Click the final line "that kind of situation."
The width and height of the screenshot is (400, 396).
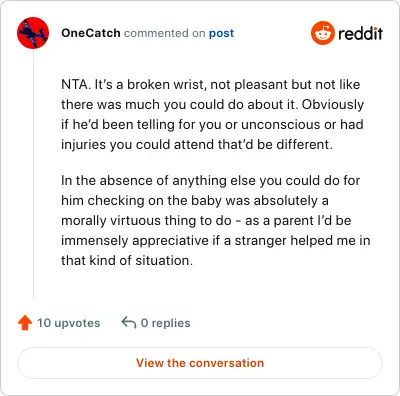pos(127,260)
